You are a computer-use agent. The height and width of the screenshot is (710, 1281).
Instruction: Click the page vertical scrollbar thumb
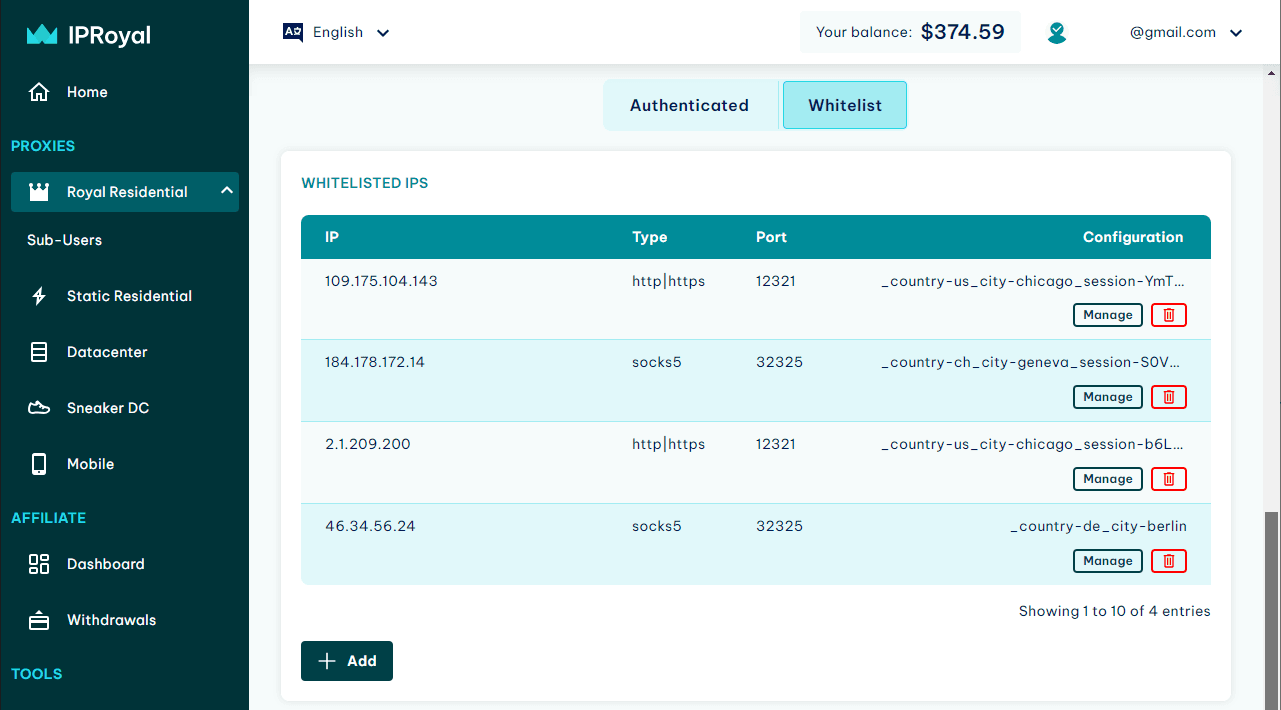click(1272, 610)
